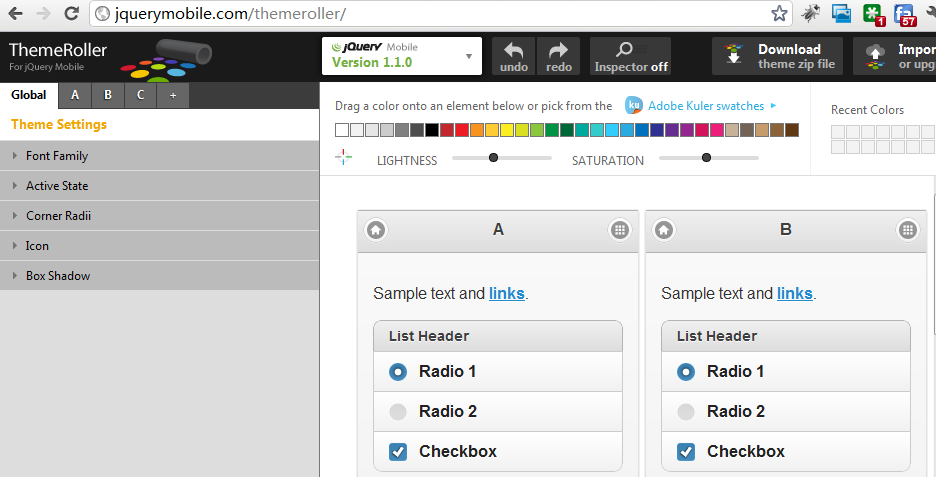The width and height of the screenshot is (936, 477).
Task: Select Radio 1 in swatch B
Action: coord(786,371)
